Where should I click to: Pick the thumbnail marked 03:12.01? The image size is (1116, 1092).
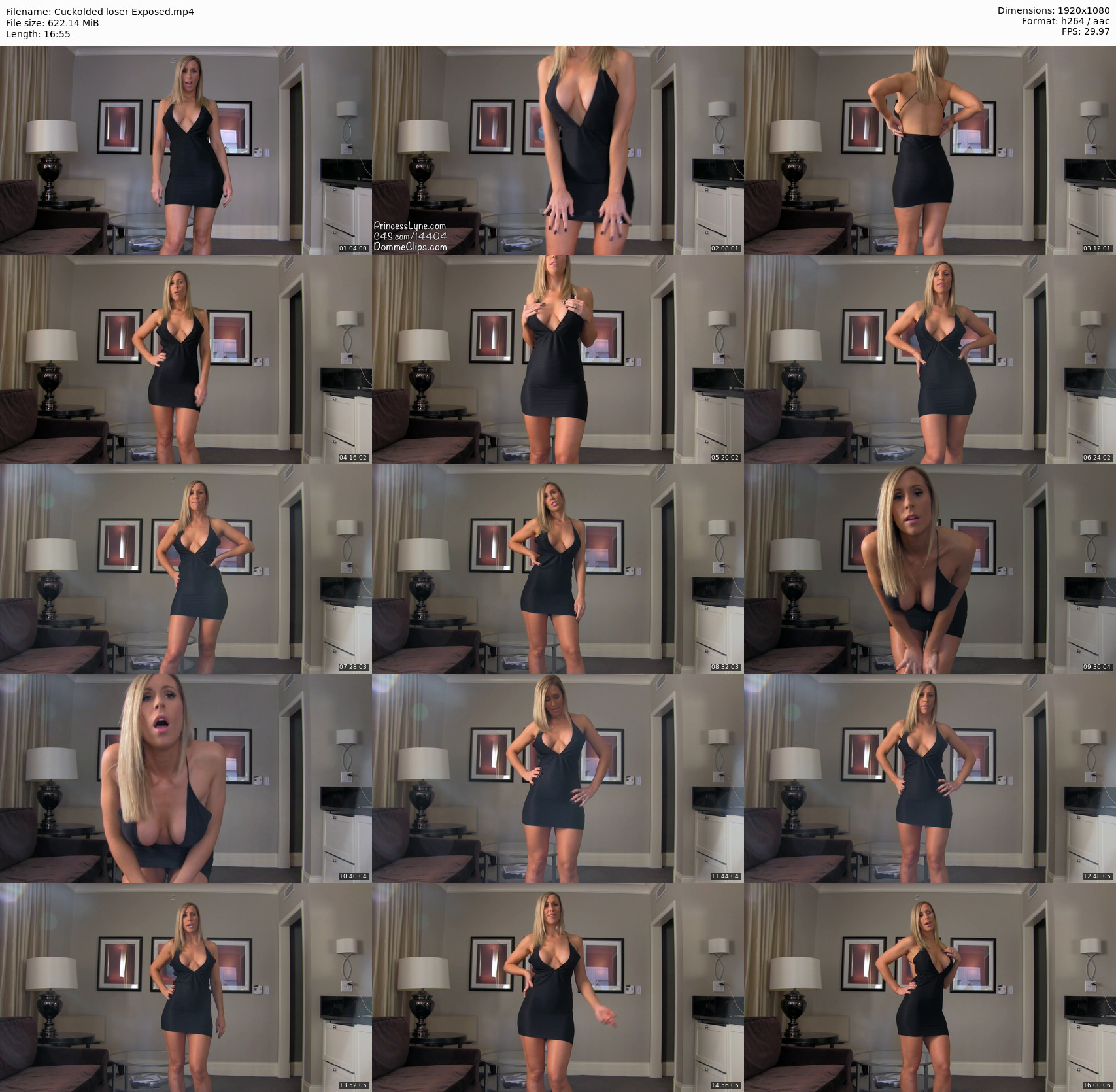pos(930,150)
